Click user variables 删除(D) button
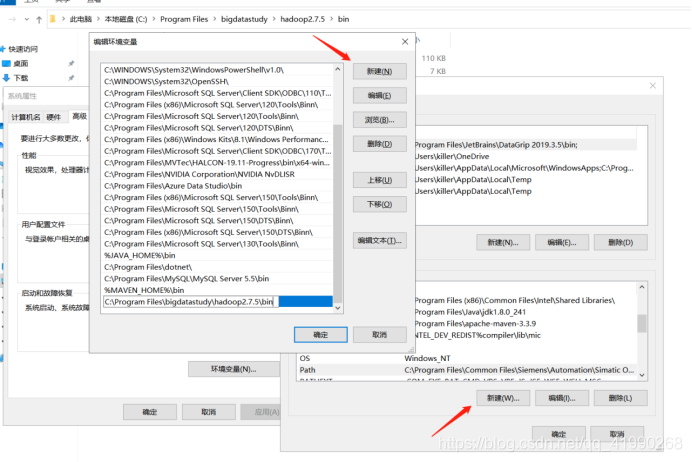This screenshot has width=692, height=462. 621,242
